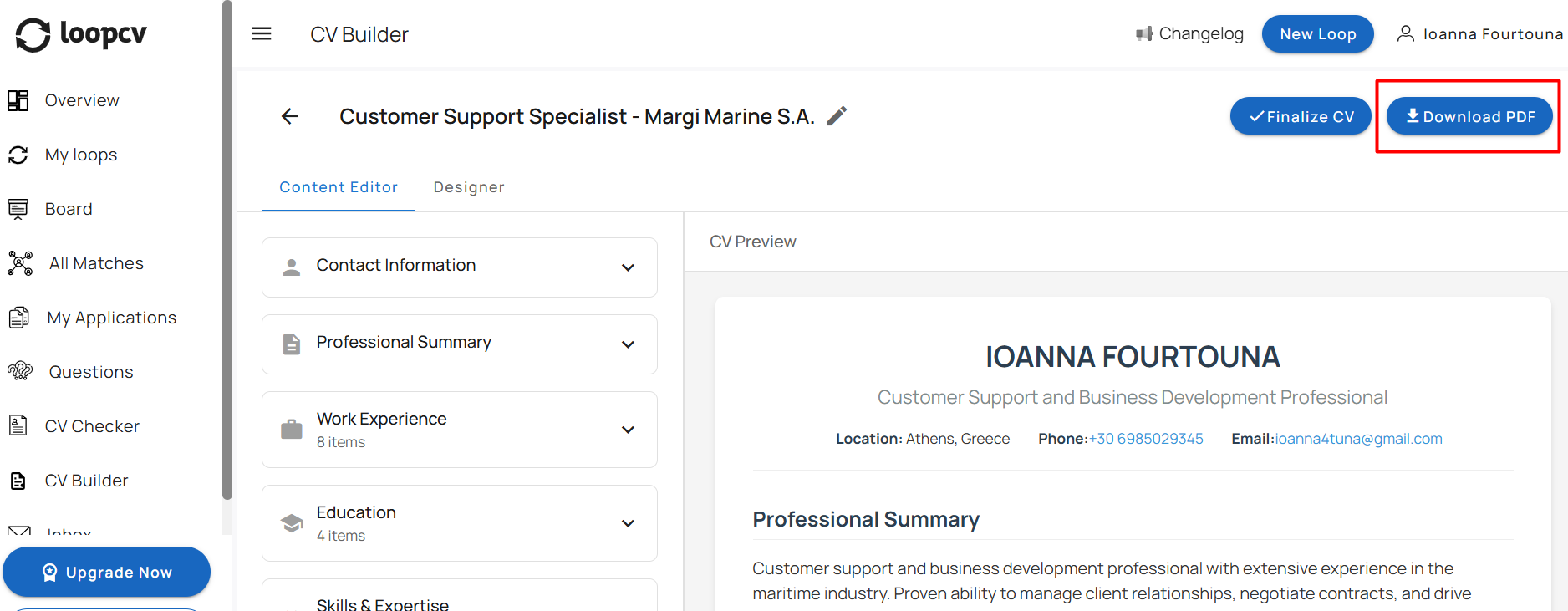Switch to the Designer tab
The image size is (1568, 611).
click(468, 187)
